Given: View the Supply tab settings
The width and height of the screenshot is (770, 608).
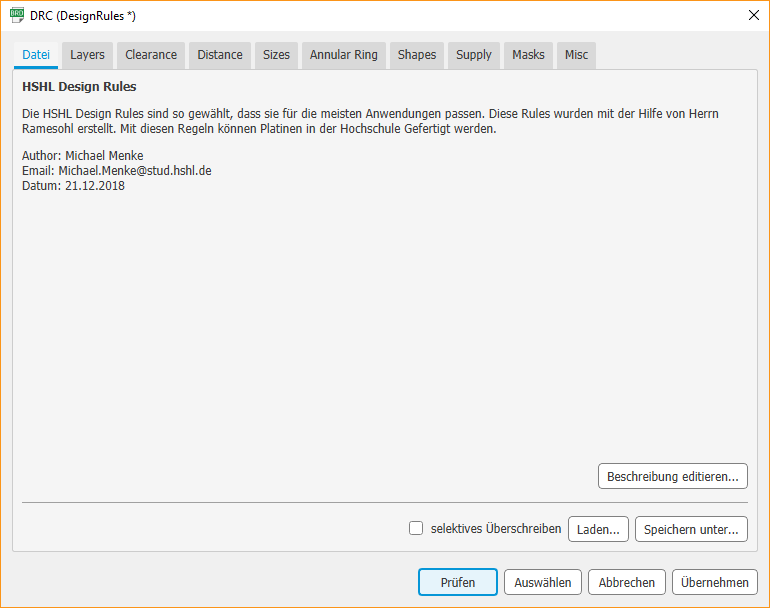Looking at the screenshot, I should 474,55.
